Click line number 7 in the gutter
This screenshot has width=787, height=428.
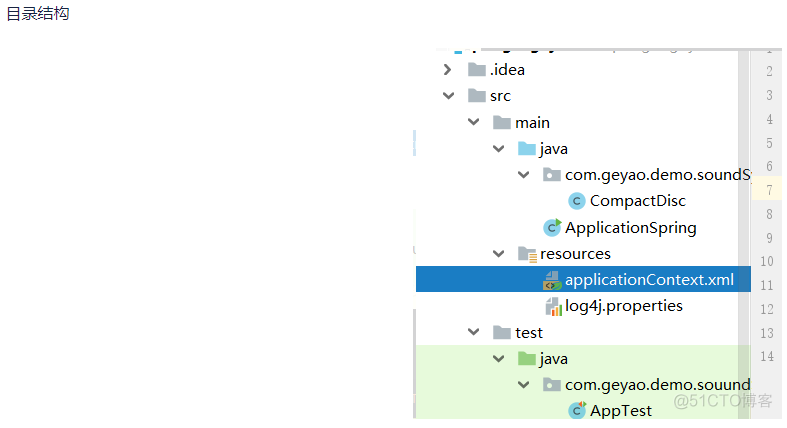[768, 190]
